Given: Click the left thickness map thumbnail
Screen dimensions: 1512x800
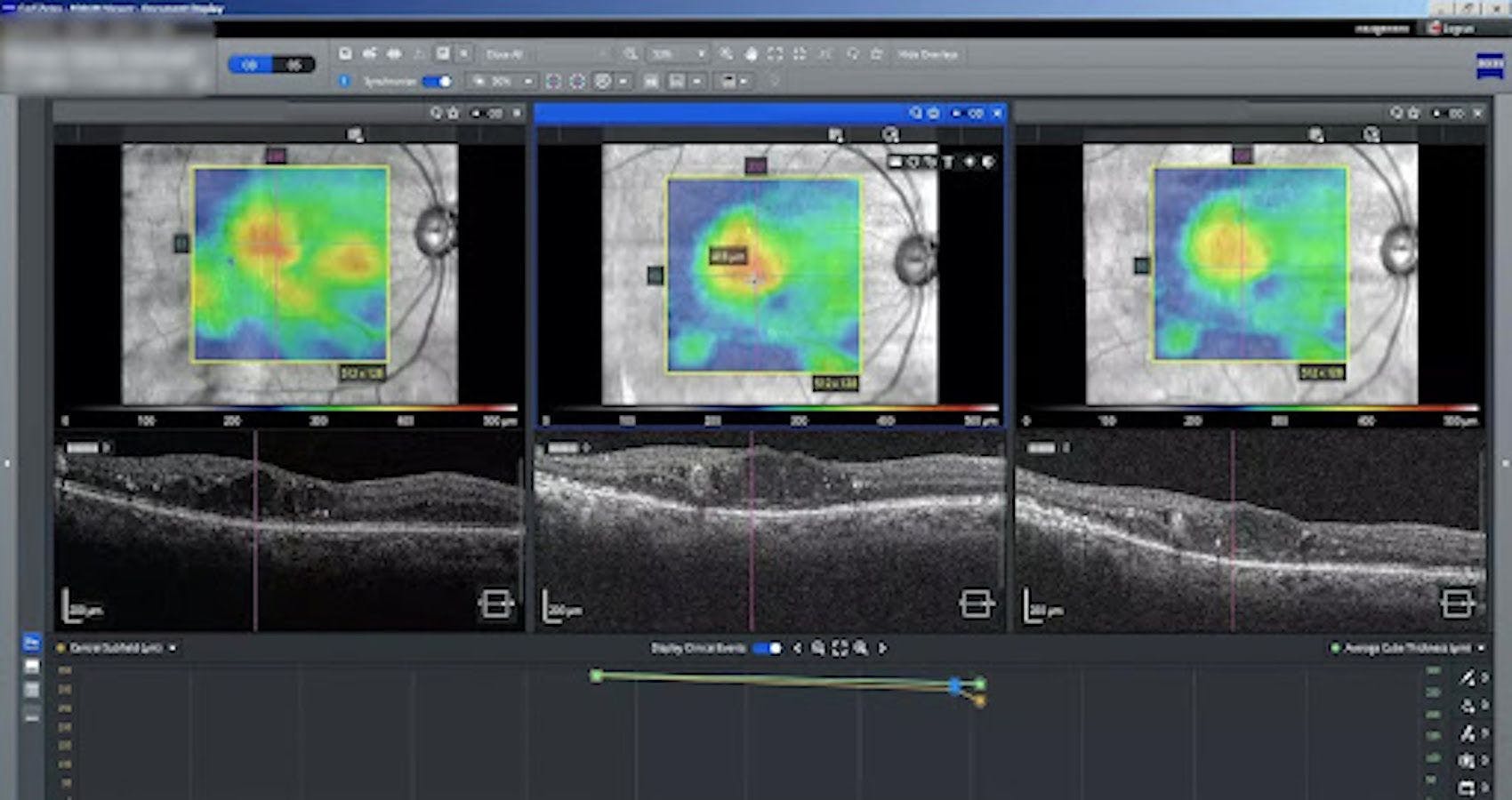Looking at the screenshot, I should (x=291, y=263).
